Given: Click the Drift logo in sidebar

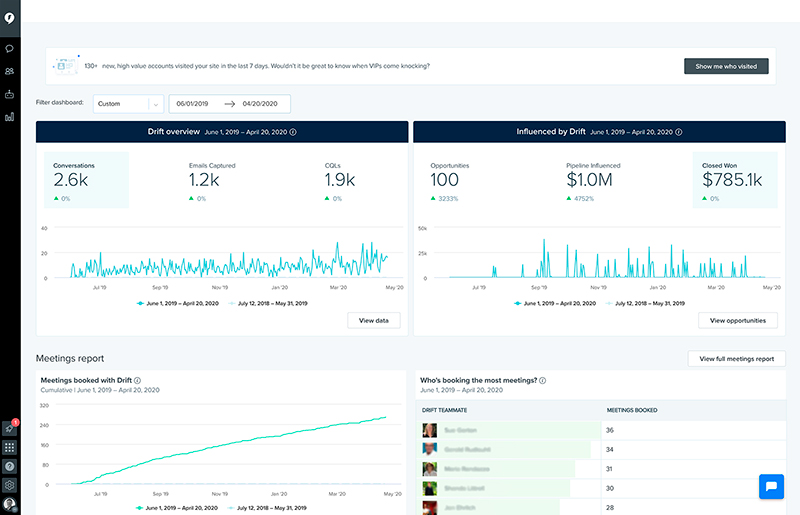Looking at the screenshot, I should pyautogui.click(x=9, y=17).
